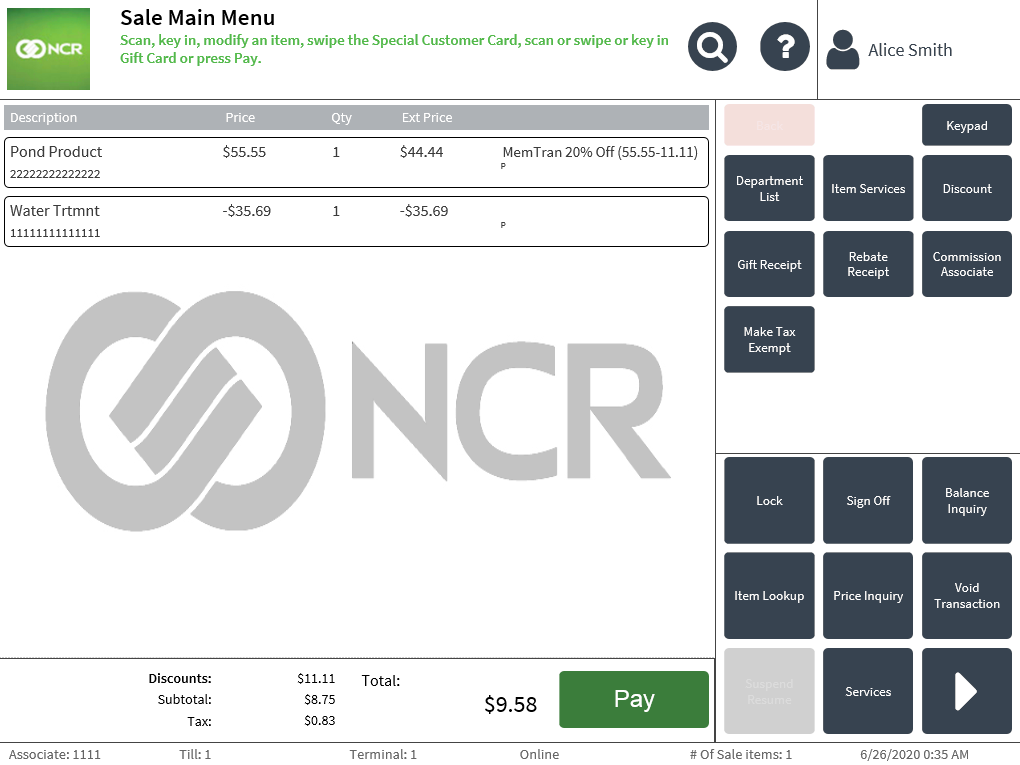
Task: Click Void Transaction
Action: (x=967, y=595)
